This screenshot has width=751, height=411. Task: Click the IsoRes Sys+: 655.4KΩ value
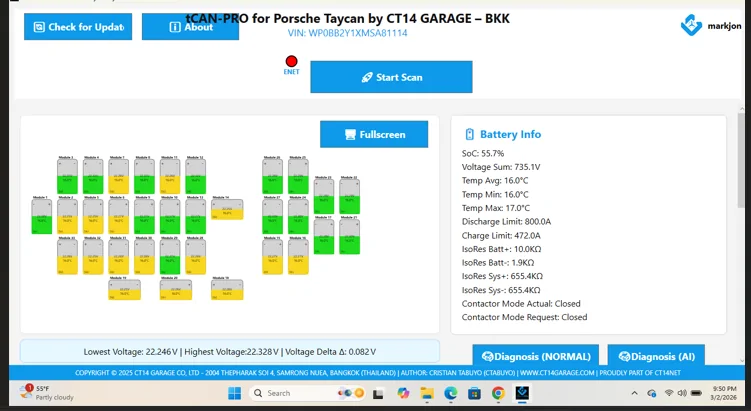click(x=502, y=276)
